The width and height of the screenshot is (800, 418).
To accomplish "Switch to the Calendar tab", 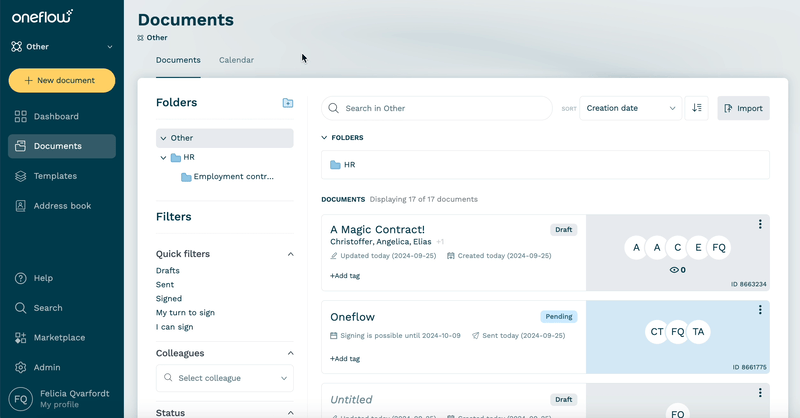I will (x=236, y=60).
